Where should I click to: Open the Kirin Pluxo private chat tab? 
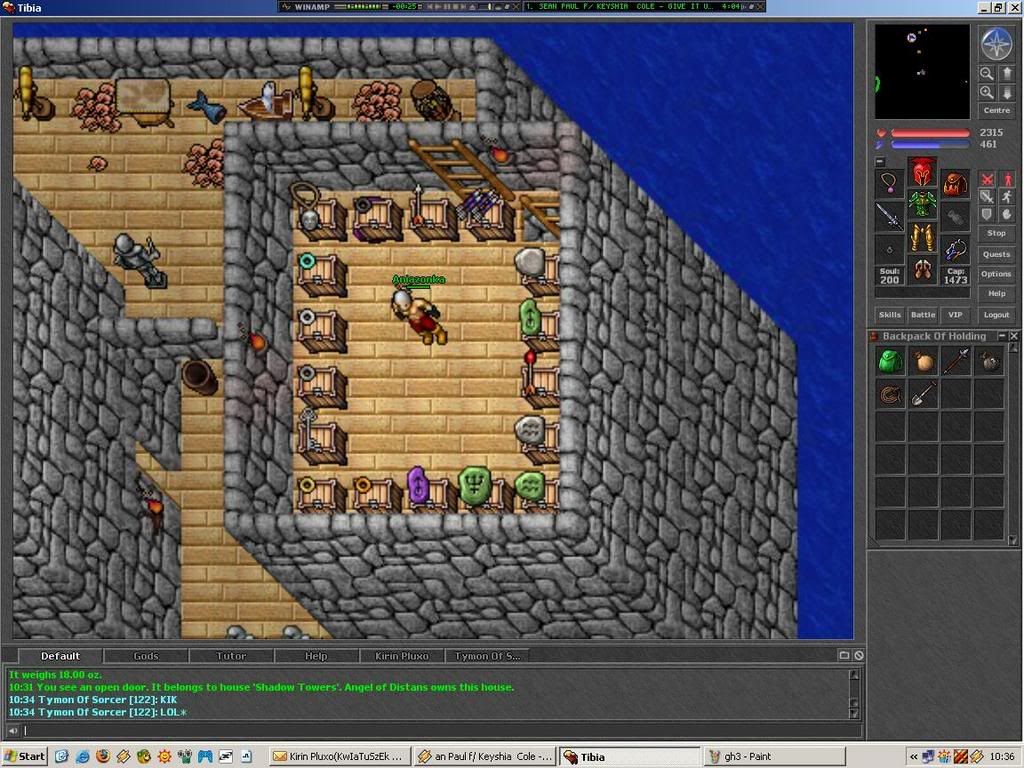tap(402, 656)
